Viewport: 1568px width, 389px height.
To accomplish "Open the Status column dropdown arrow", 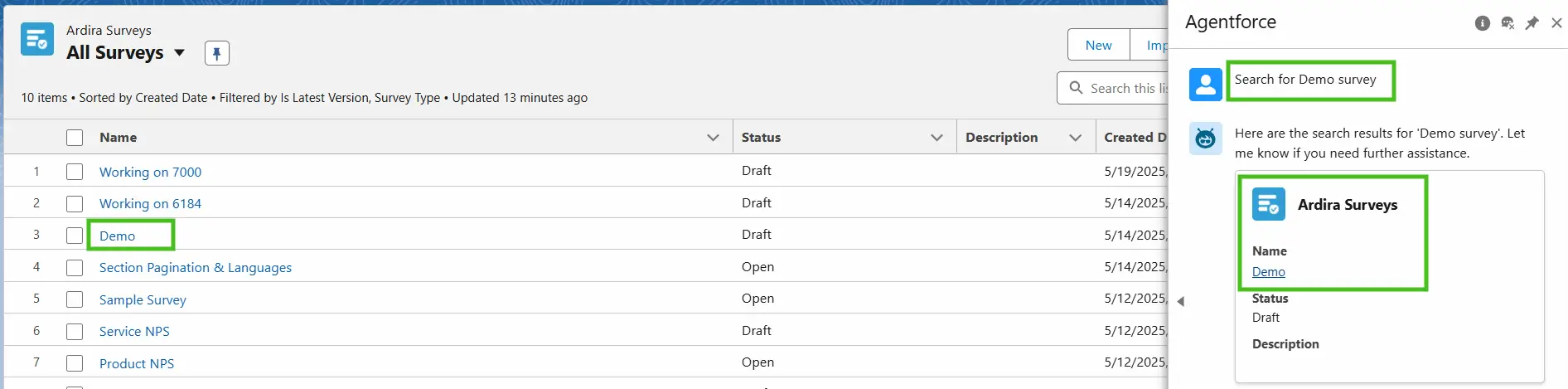I will [x=936, y=138].
